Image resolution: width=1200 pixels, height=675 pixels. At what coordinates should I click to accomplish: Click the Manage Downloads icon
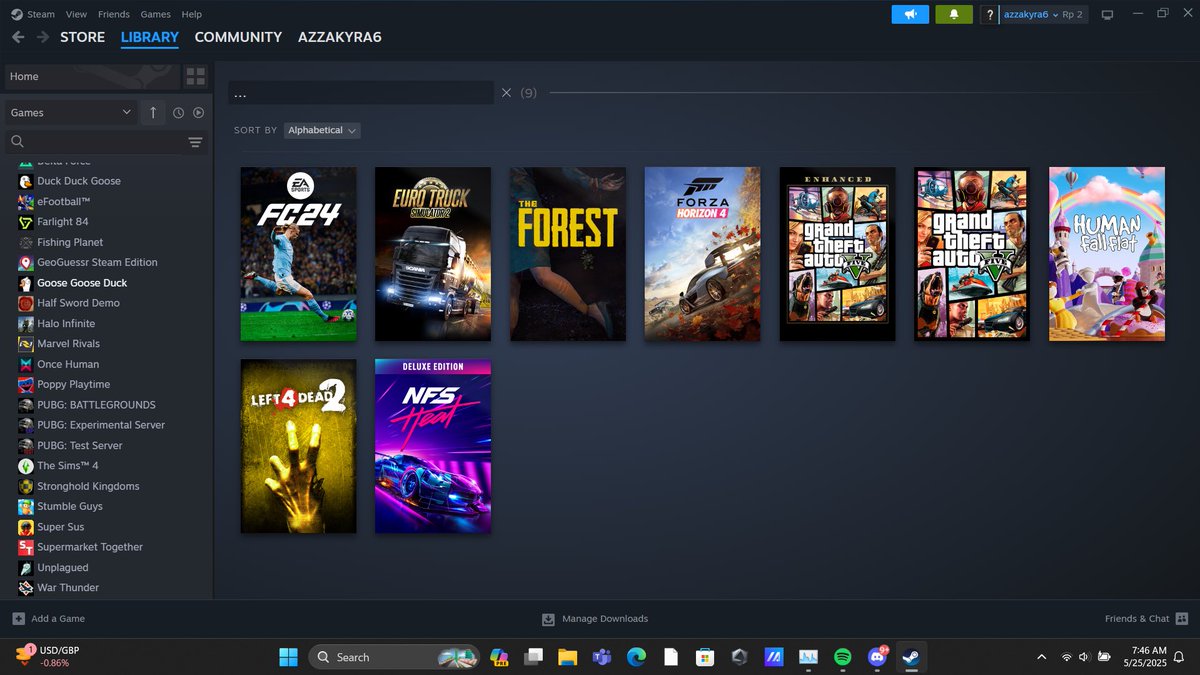[548, 619]
